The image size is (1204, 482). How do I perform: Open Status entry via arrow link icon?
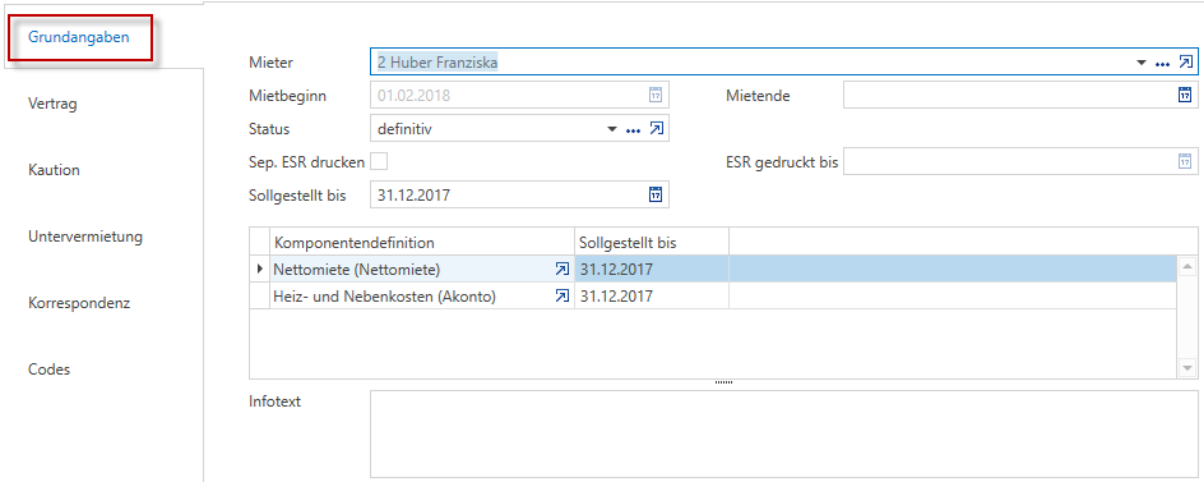[x=657, y=128]
